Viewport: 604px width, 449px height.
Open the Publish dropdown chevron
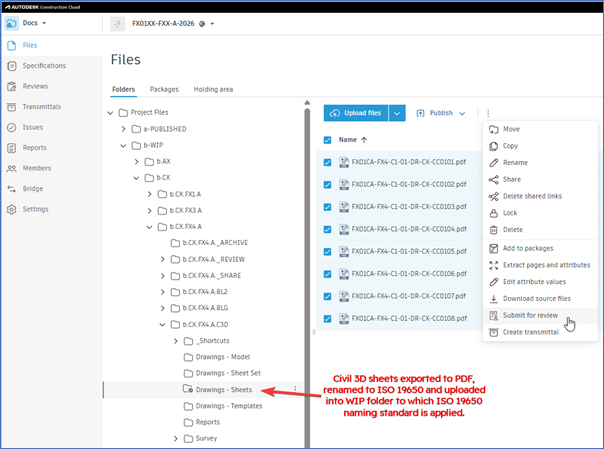tap(462, 113)
